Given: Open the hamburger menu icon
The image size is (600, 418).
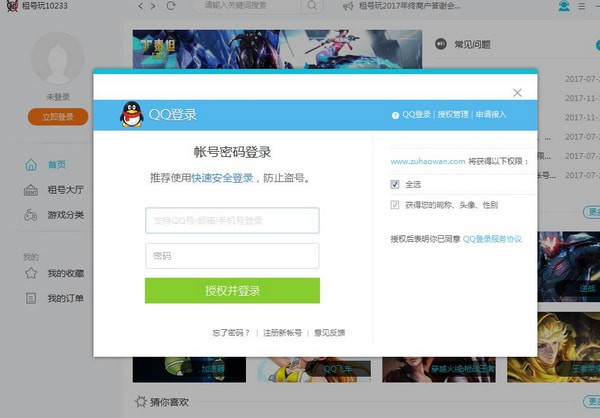Looking at the screenshot, I should pos(582,6).
